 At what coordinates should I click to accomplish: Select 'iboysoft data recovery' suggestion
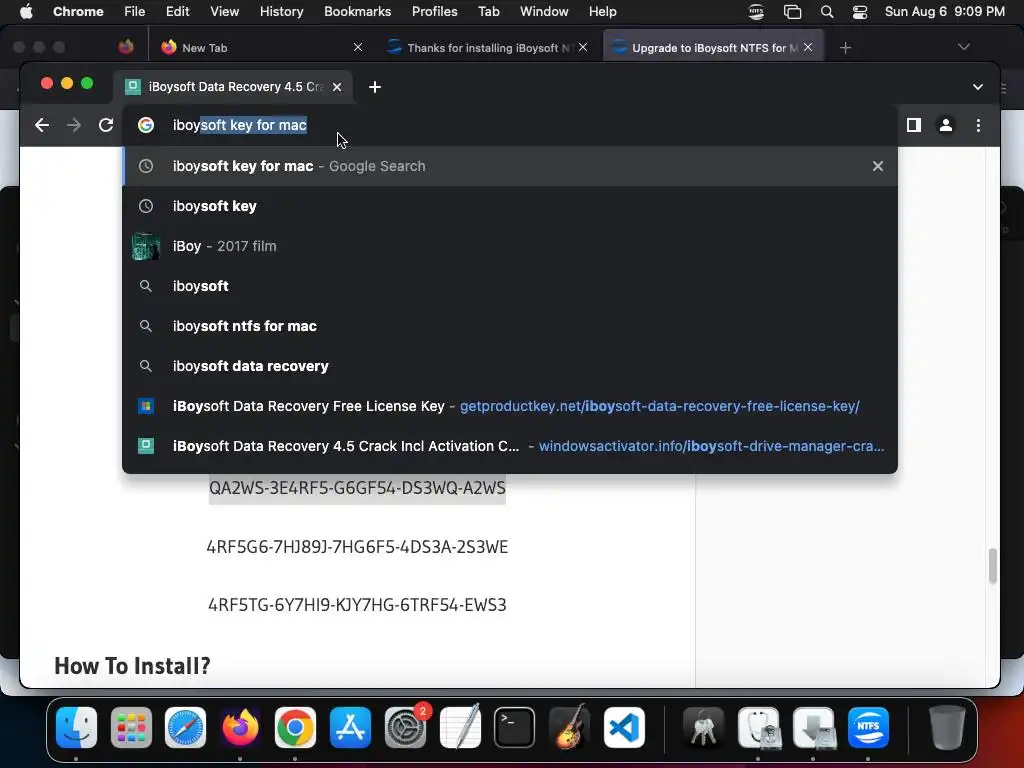pos(509,366)
